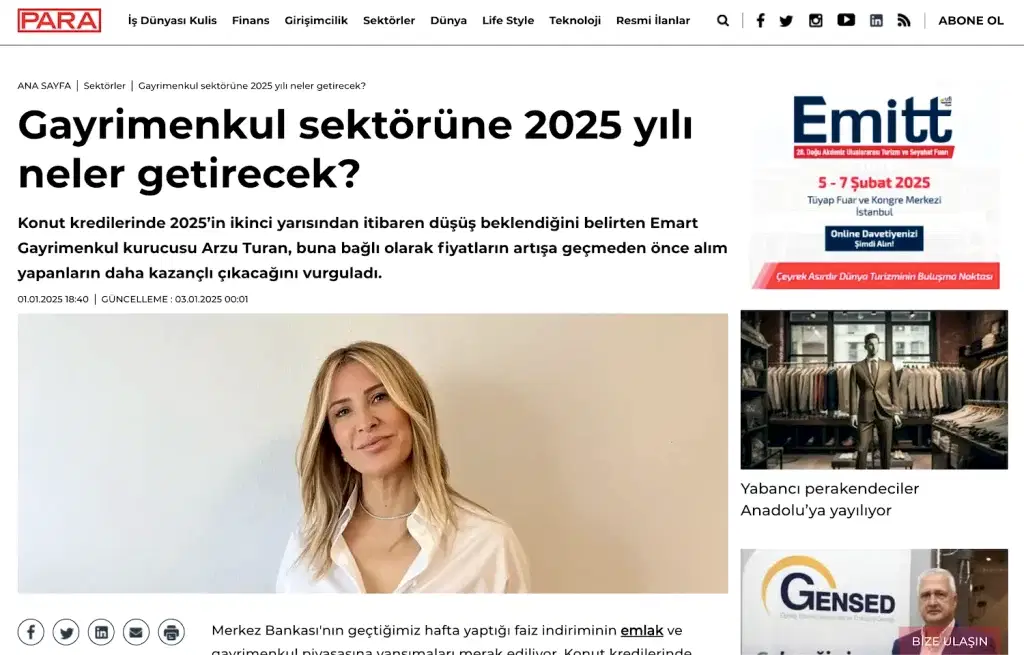
Task: Open the PARA logo homepage
Action: pos(59,20)
